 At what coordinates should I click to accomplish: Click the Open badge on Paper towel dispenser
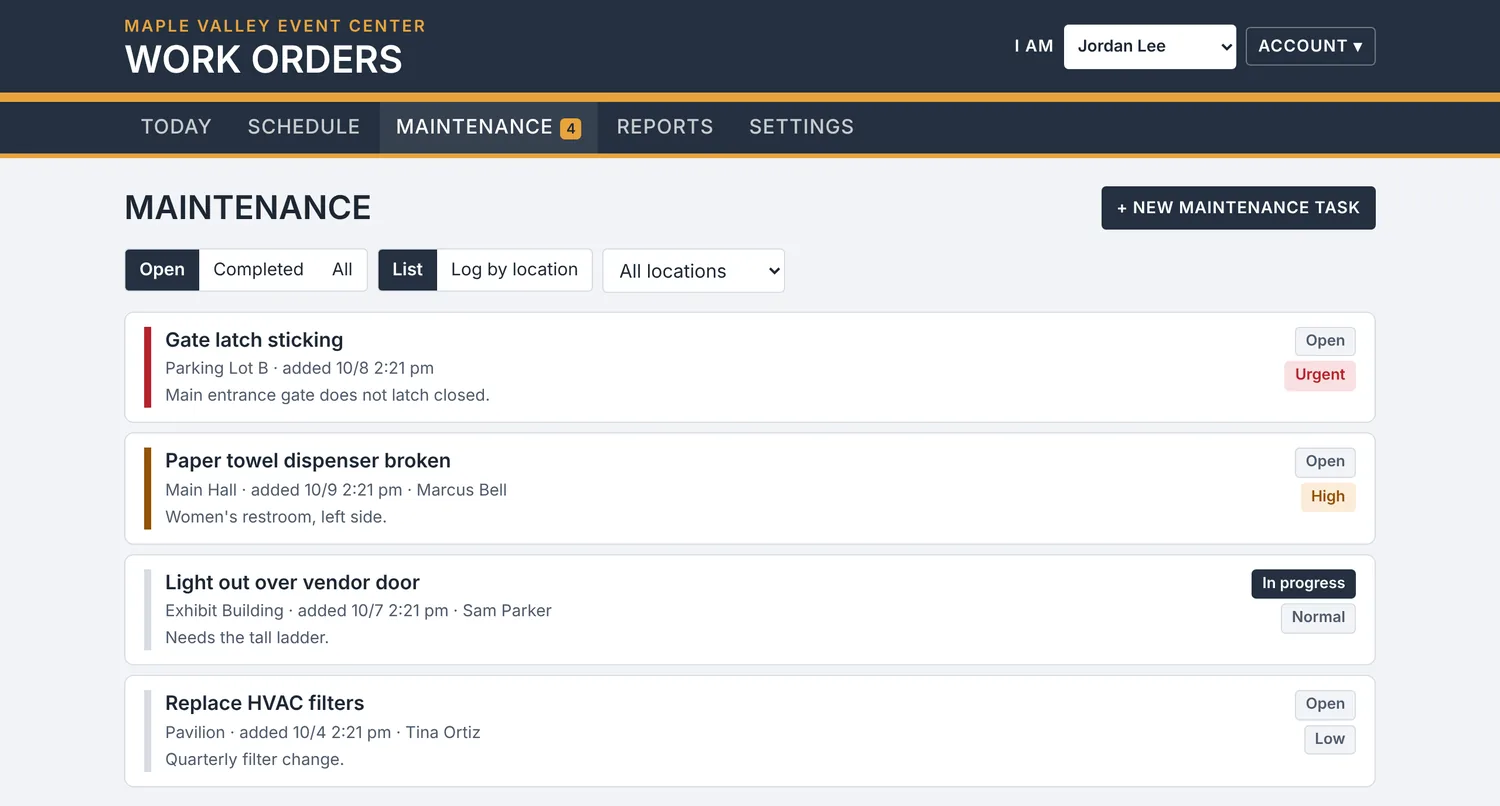point(1325,462)
